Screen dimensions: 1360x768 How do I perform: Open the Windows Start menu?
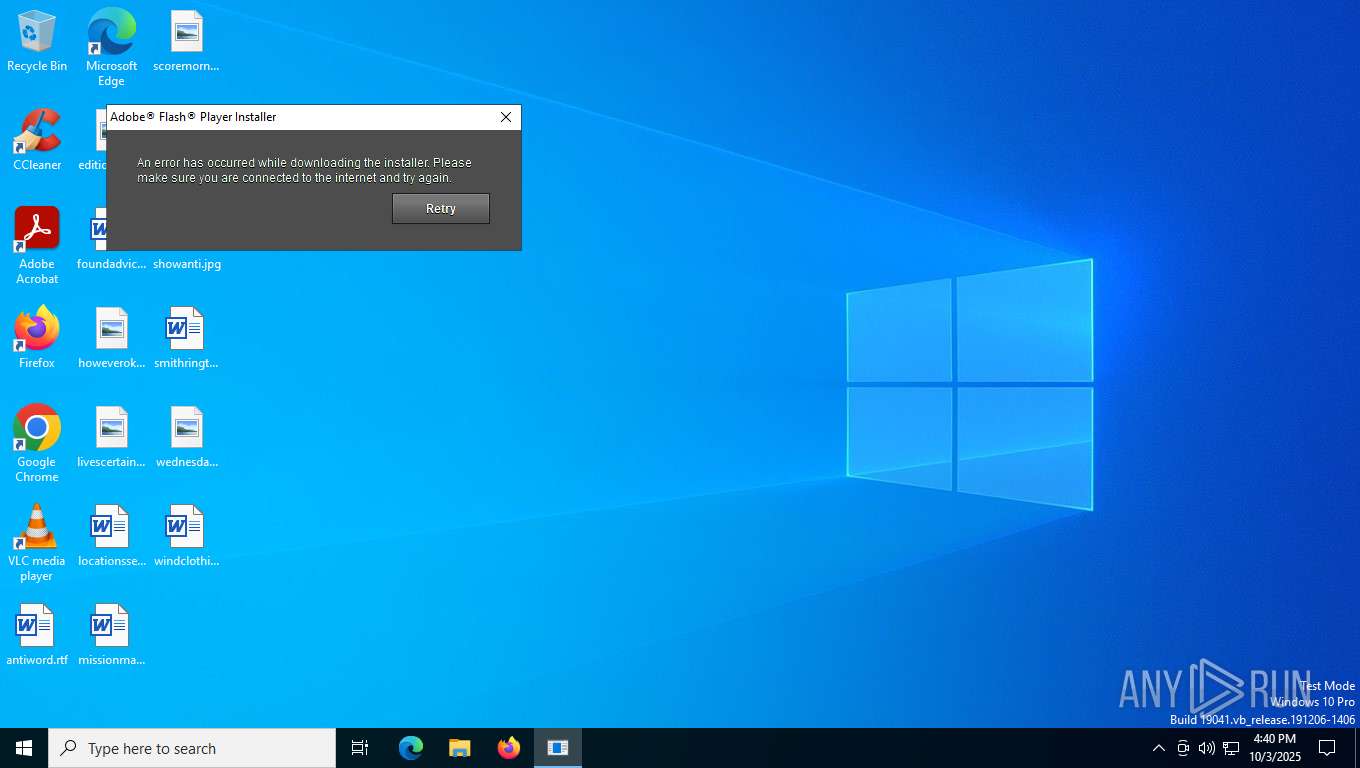click(24, 748)
